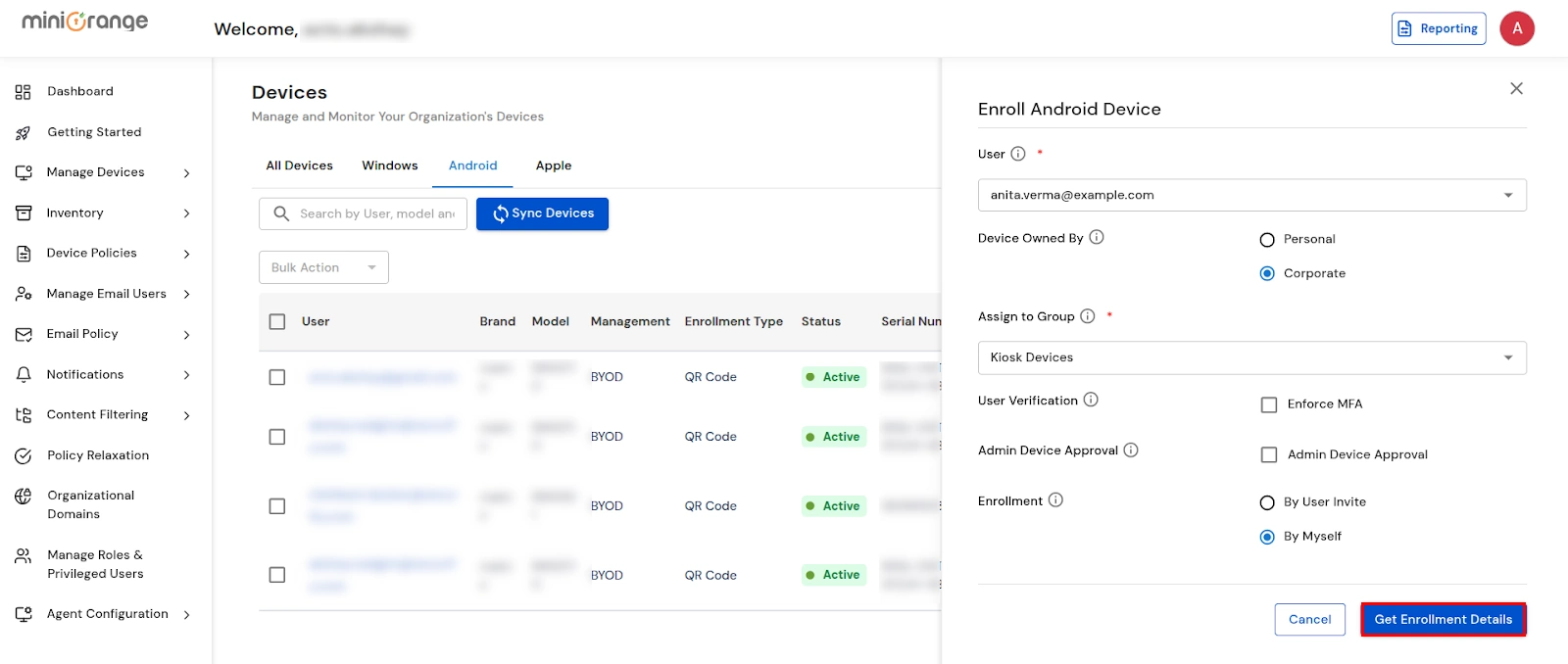Screen dimensions: 1568x664
Task: Open the User email dropdown
Action: click(x=1251, y=195)
